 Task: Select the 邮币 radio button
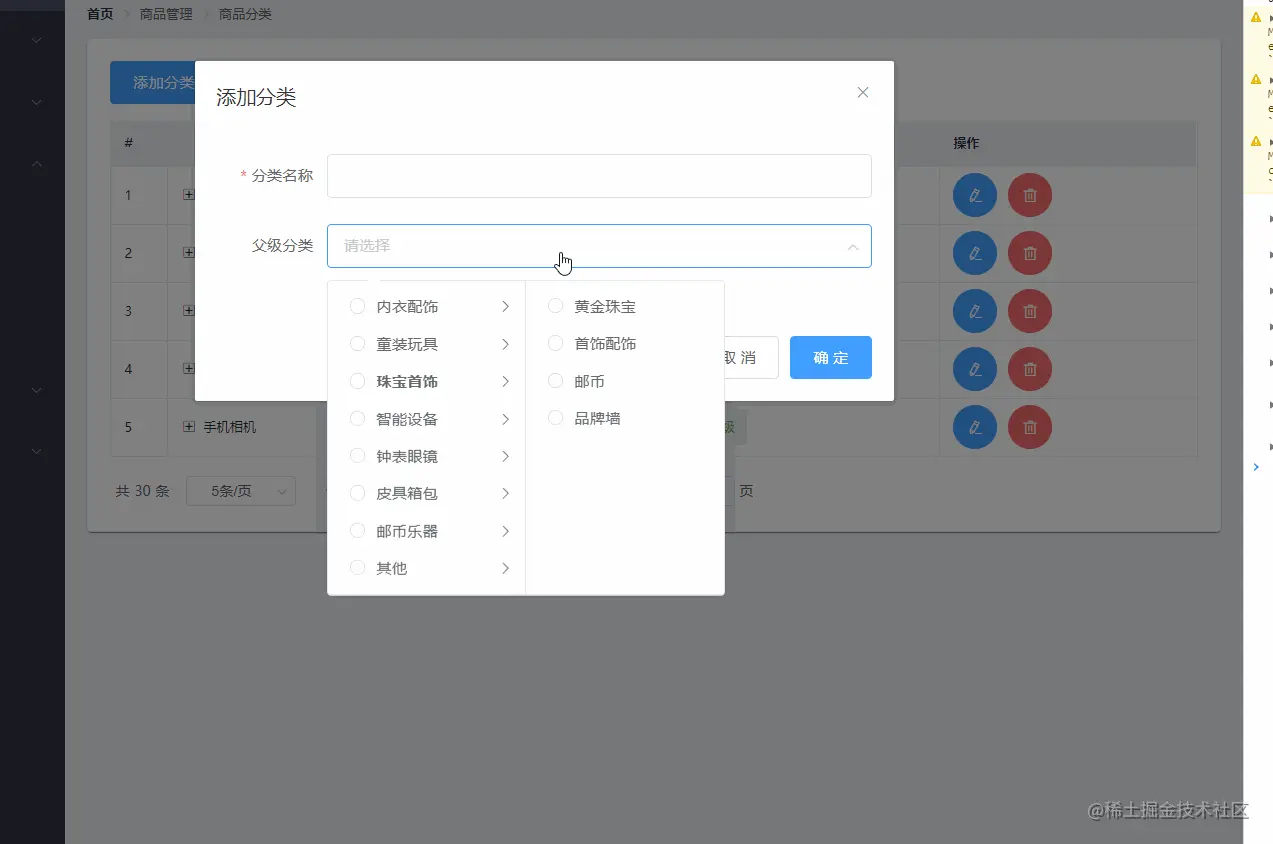pyautogui.click(x=555, y=381)
